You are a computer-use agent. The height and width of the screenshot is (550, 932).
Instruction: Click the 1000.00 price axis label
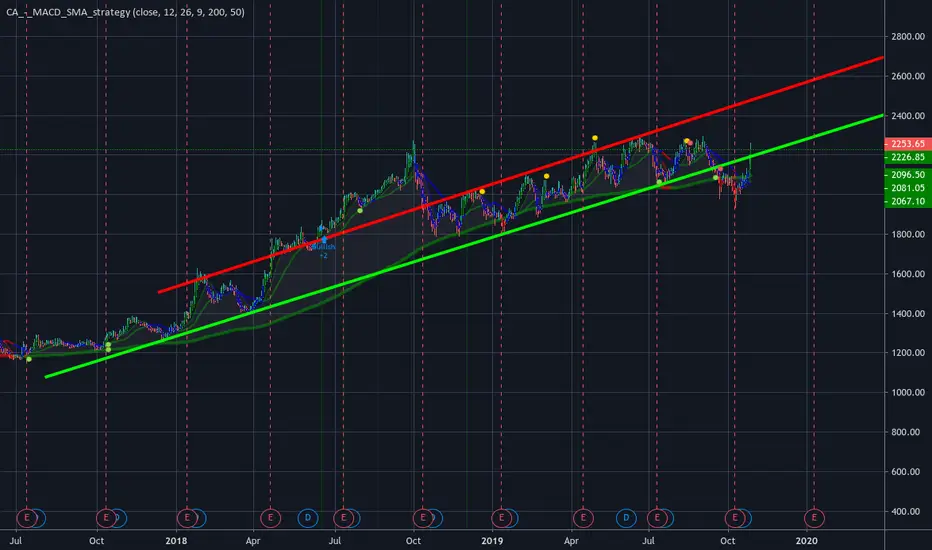point(908,392)
